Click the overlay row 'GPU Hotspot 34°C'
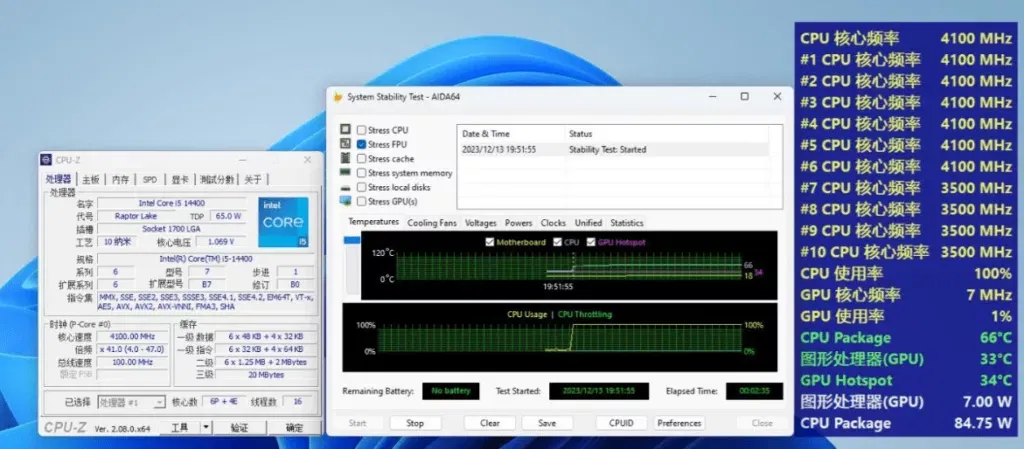This screenshot has height=449, width=1024. (906, 380)
